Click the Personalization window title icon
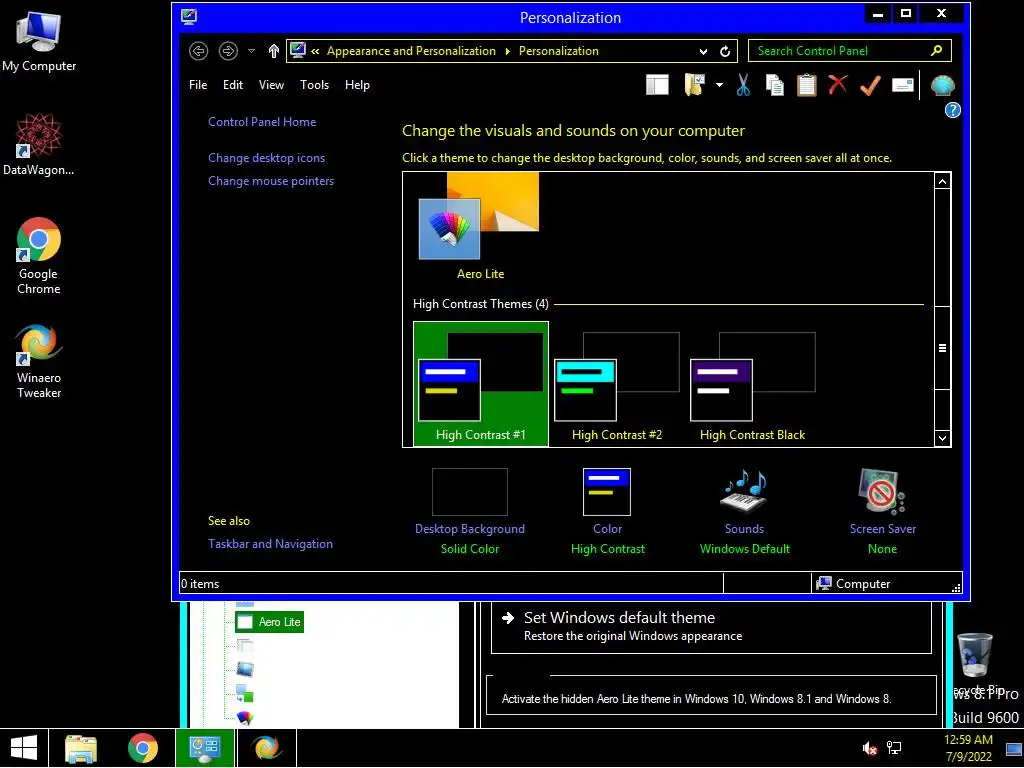 (x=189, y=16)
